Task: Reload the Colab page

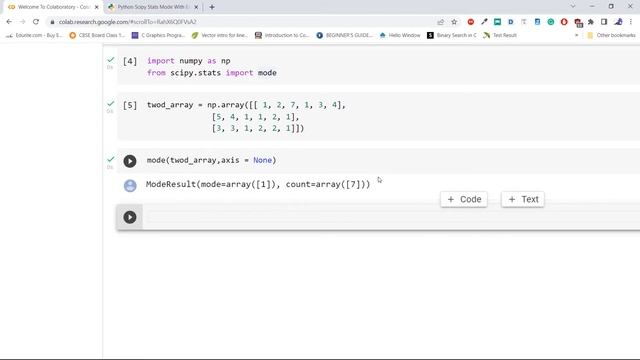Action: click(36, 22)
